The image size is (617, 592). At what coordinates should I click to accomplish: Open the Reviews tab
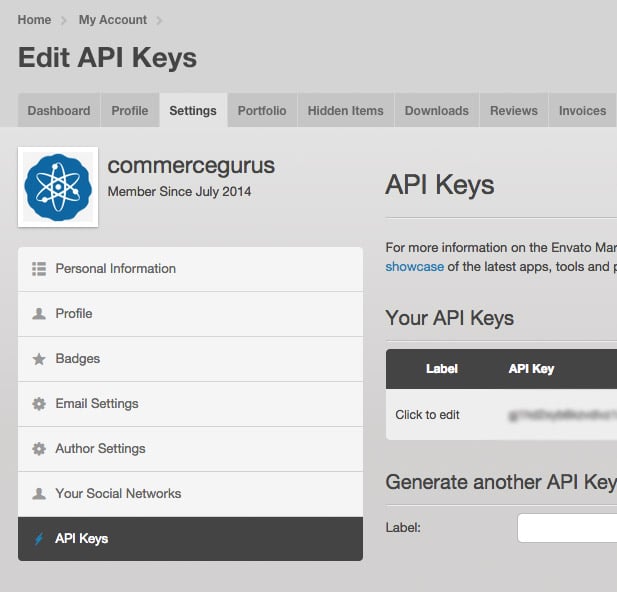pos(514,111)
